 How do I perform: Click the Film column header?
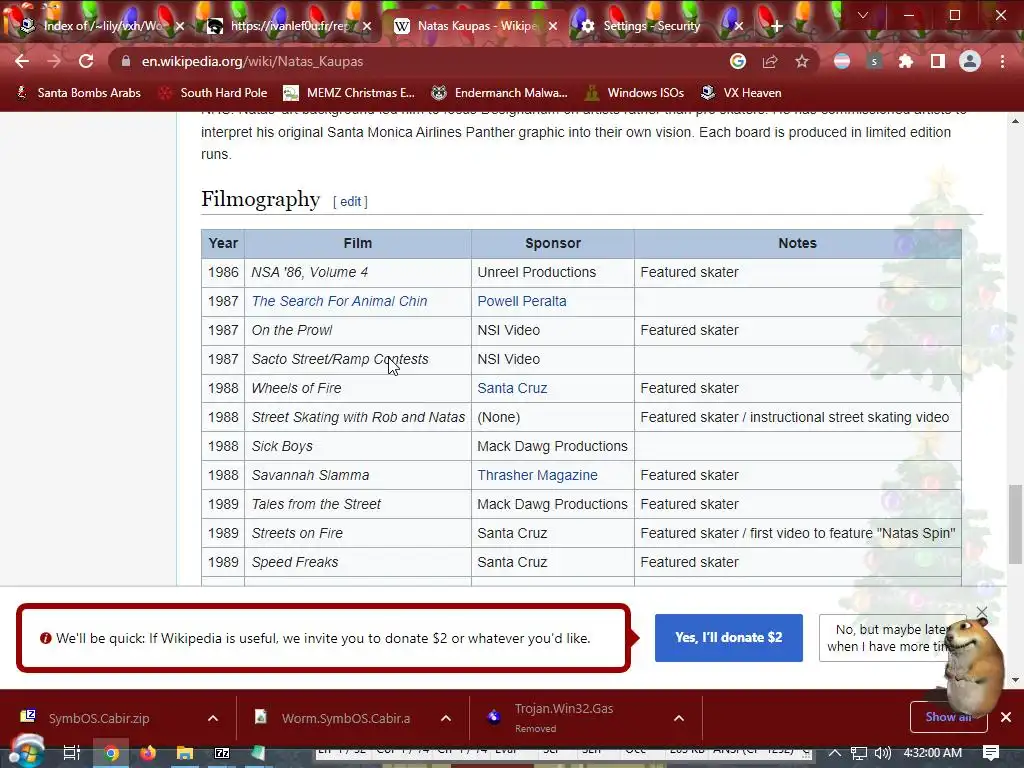pos(358,243)
